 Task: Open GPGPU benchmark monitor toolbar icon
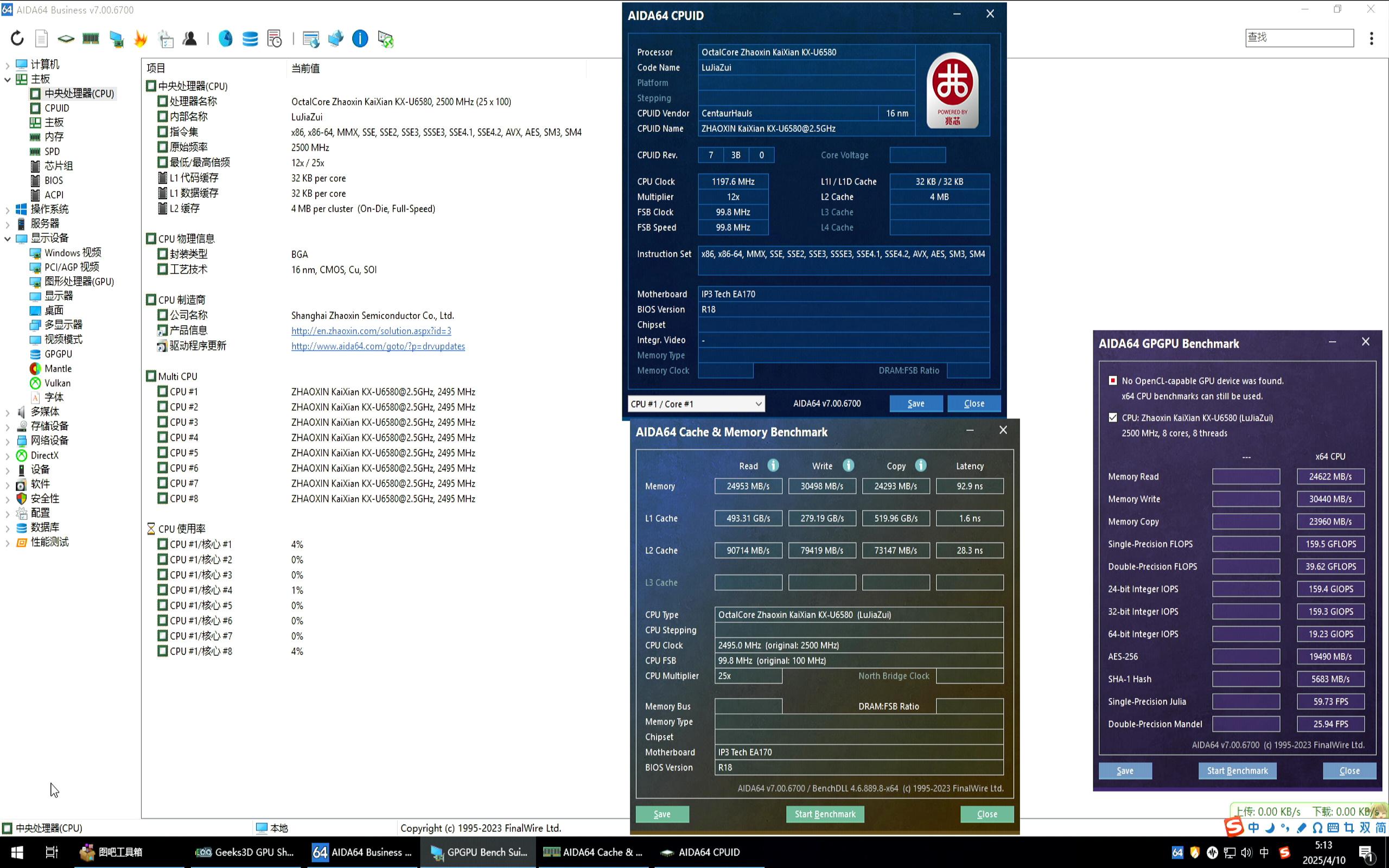[117, 39]
